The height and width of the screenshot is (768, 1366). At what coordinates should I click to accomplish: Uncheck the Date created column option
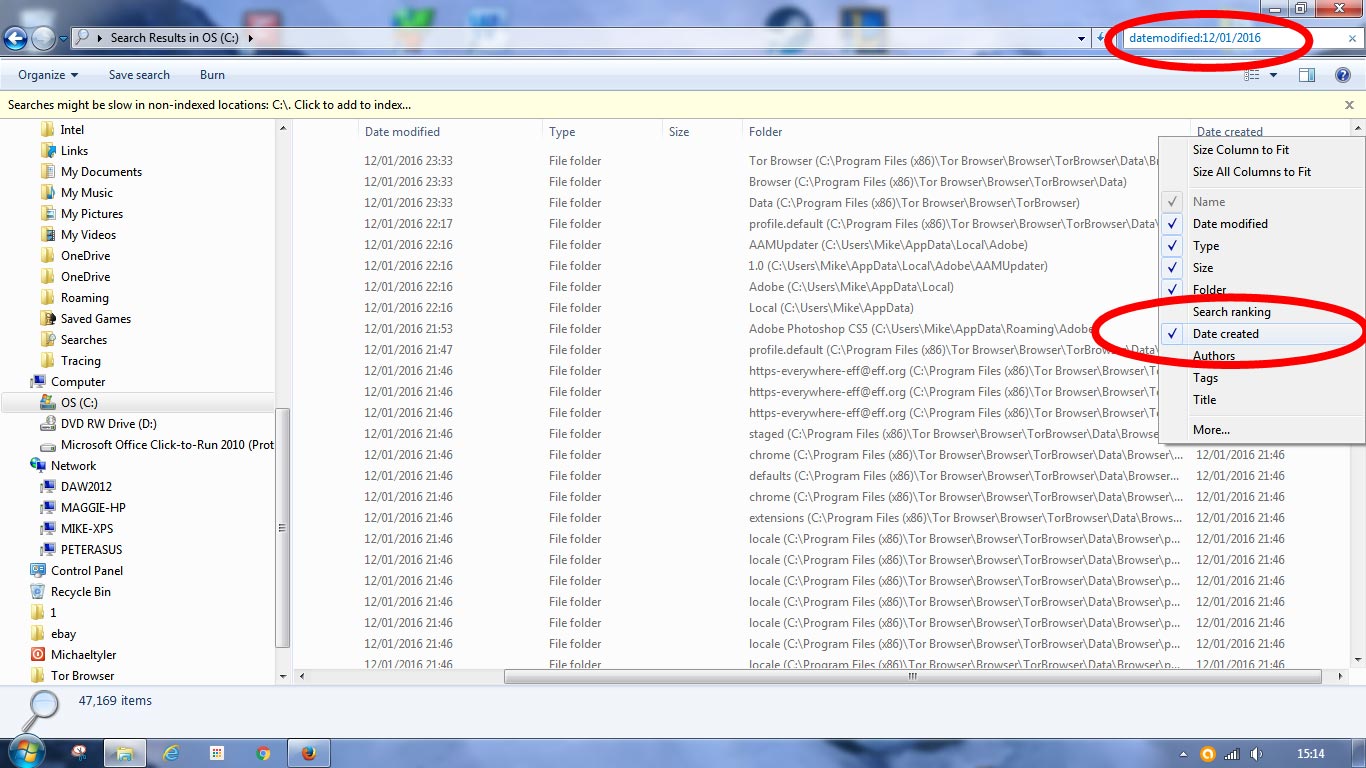click(x=1262, y=334)
